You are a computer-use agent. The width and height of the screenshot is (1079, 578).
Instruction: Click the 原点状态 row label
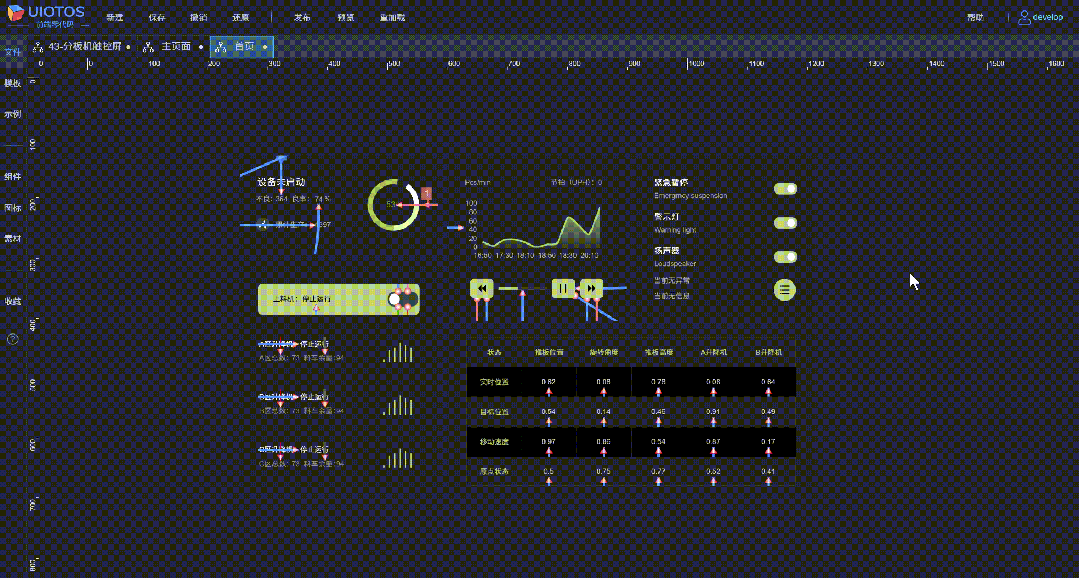[x=494, y=471]
